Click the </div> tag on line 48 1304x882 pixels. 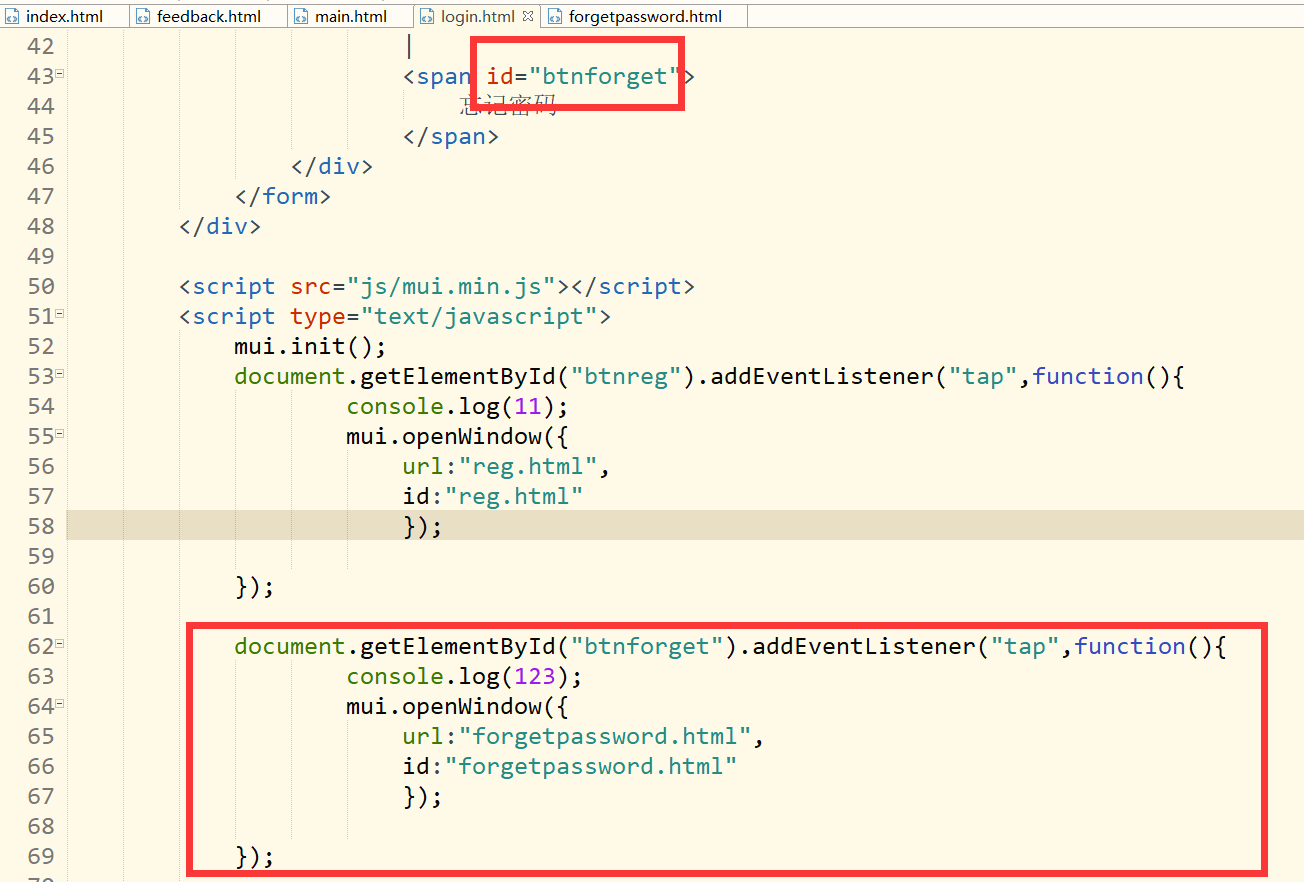coord(220,226)
